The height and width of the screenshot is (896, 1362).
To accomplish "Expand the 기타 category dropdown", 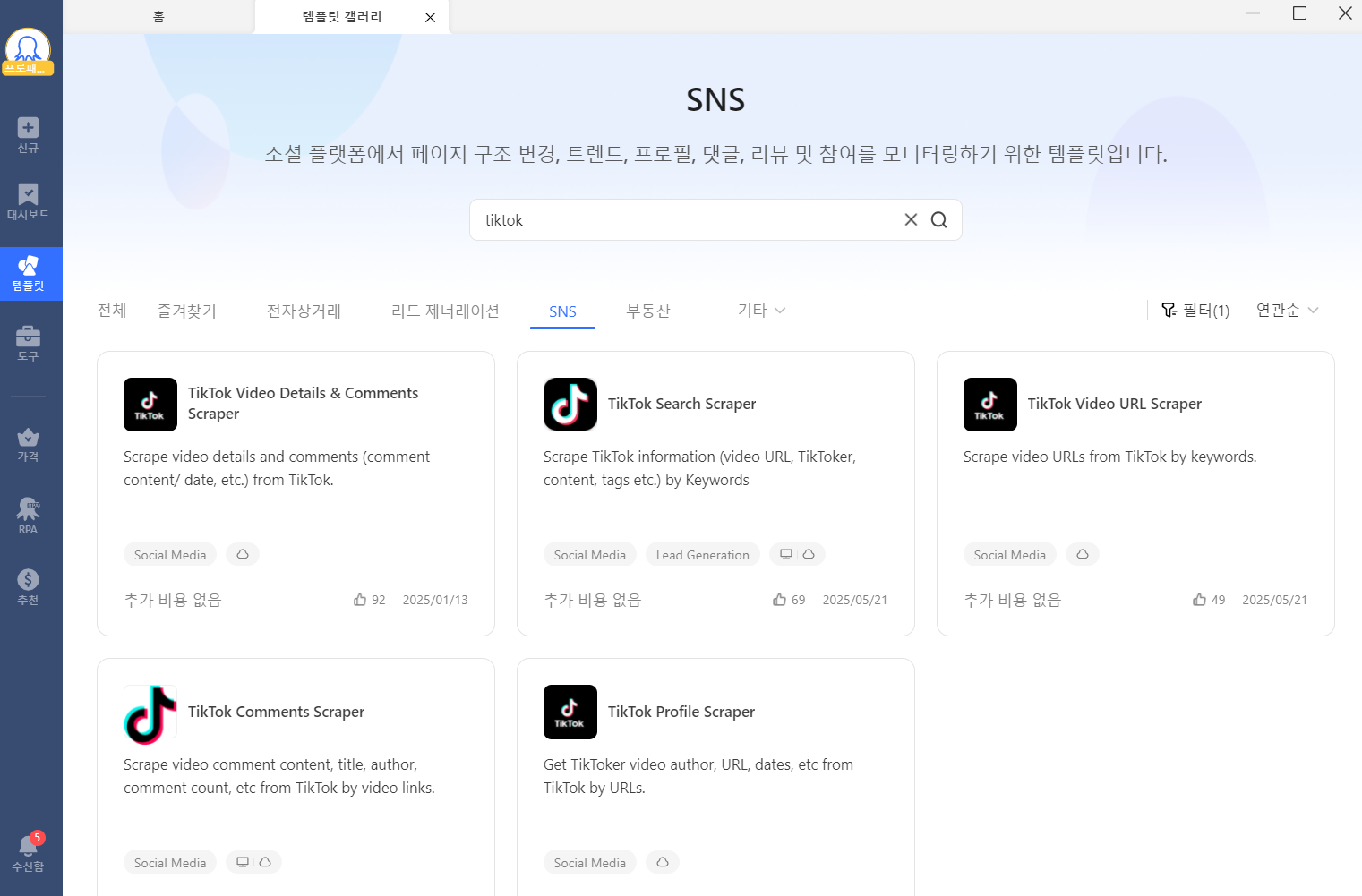I will coord(761,311).
